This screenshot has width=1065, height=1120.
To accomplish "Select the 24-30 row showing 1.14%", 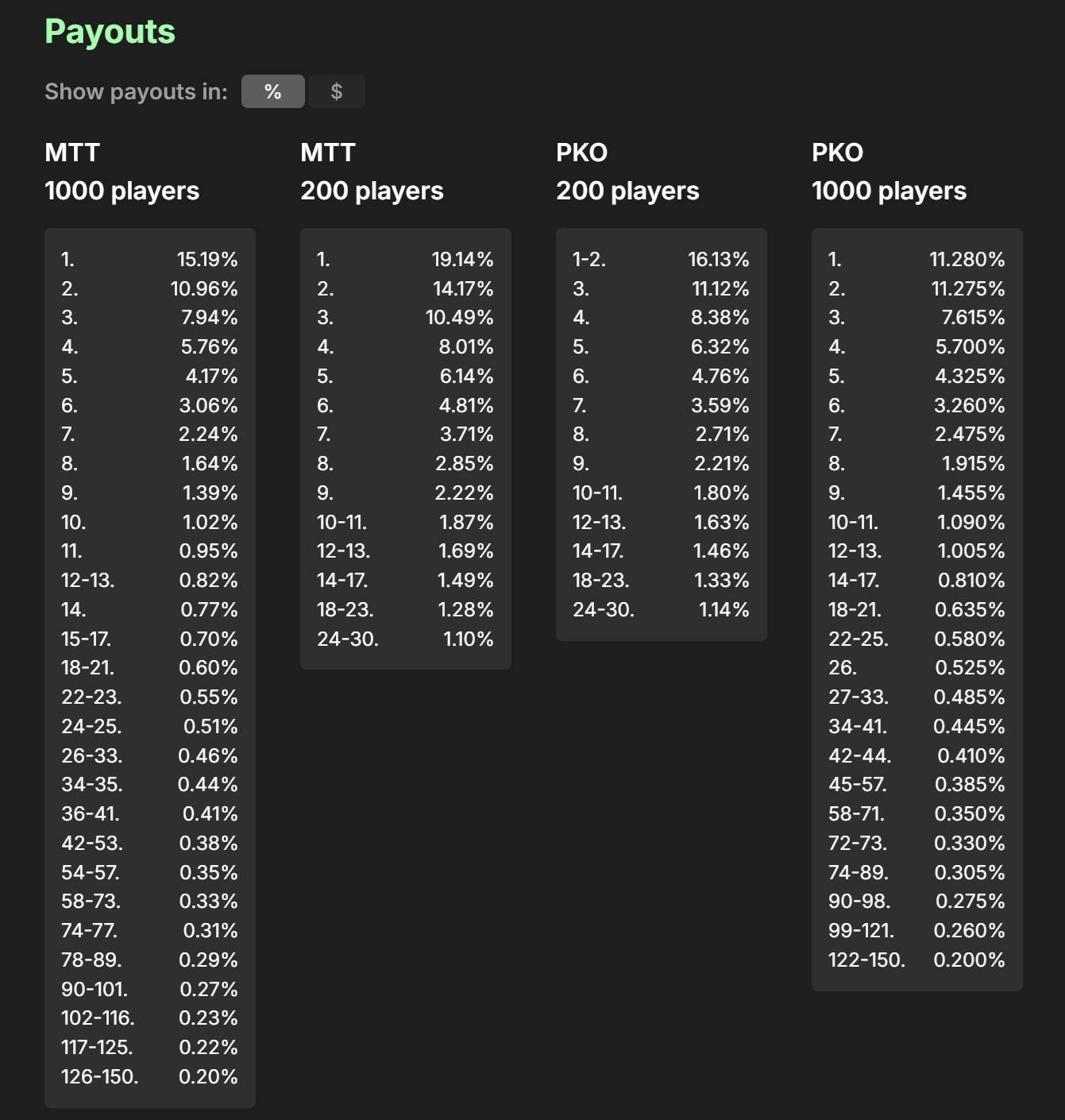I will coord(661,610).
